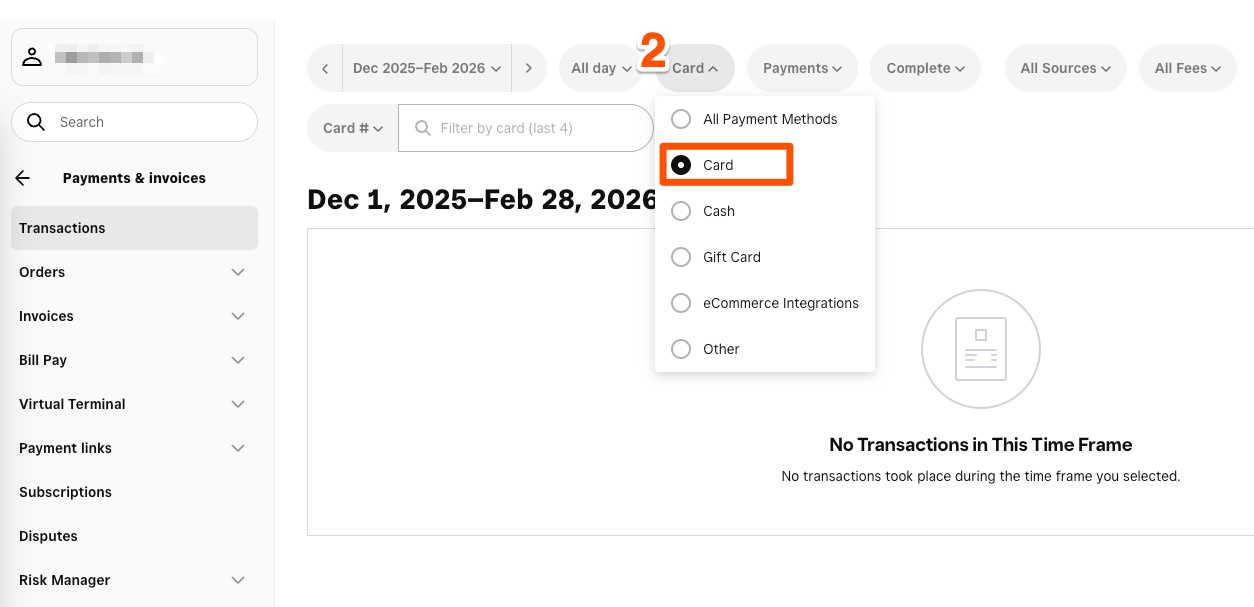The height and width of the screenshot is (607, 1254).
Task: Select eCommerce Integrations radio option
Action: pos(681,303)
